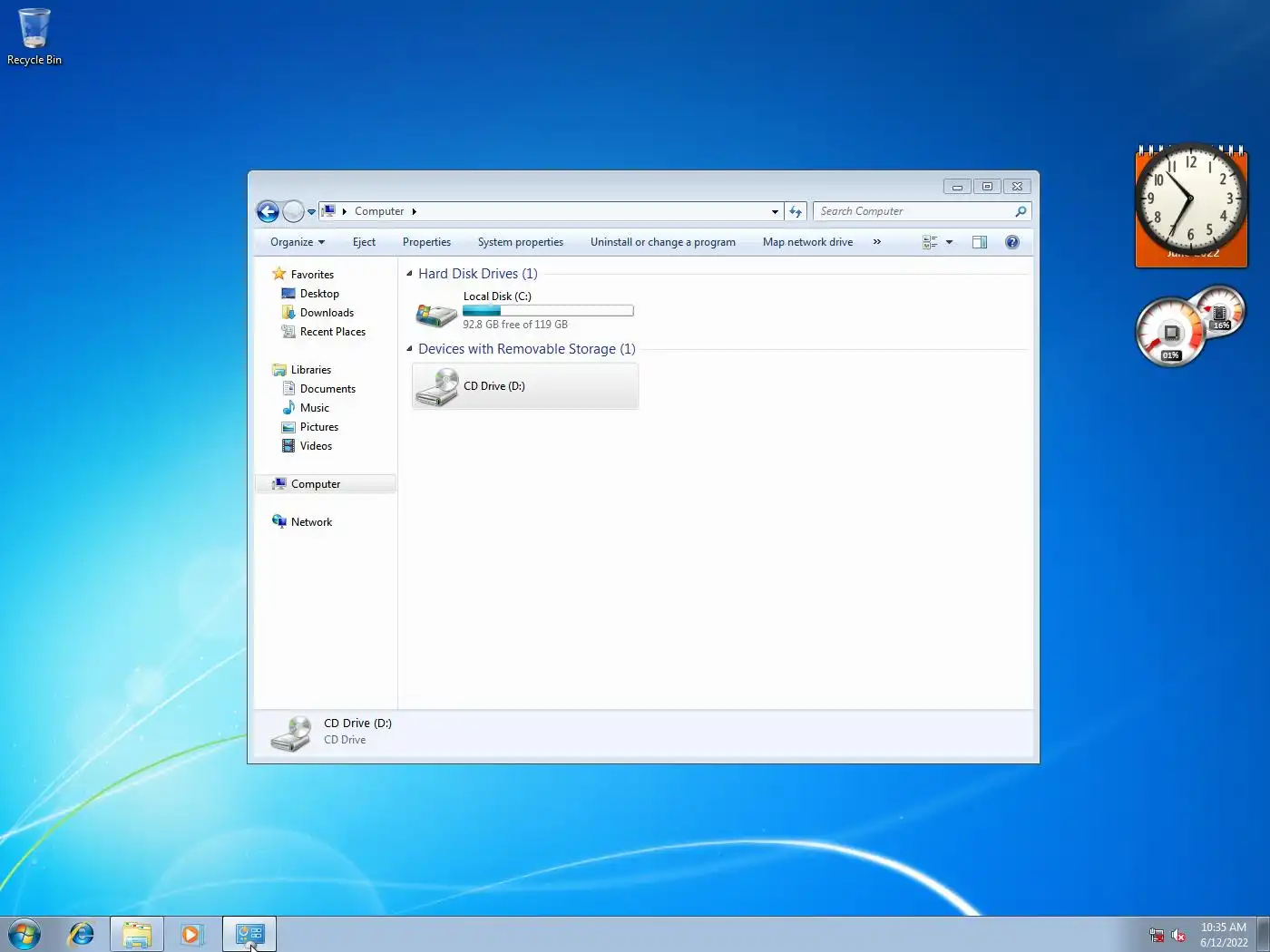Select Favorites in navigation pane
1270x952 pixels.
pos(312,275)
